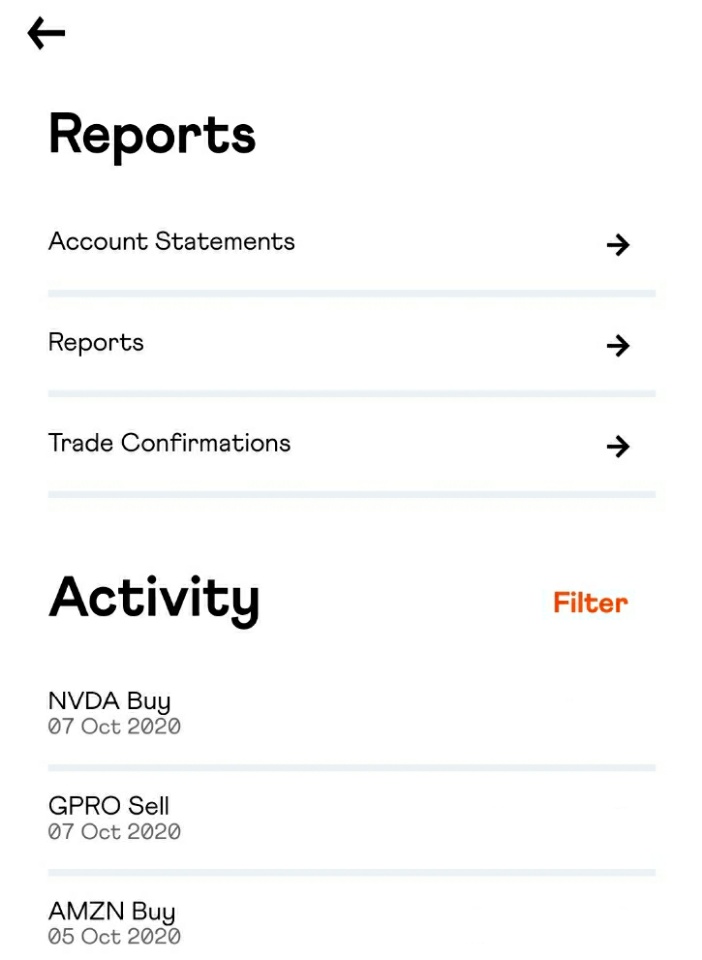The image size is (702, 960).
Task: Click the 07 Oct 2020 date under NVDA Buy
Action: click(x=114, y=727)
